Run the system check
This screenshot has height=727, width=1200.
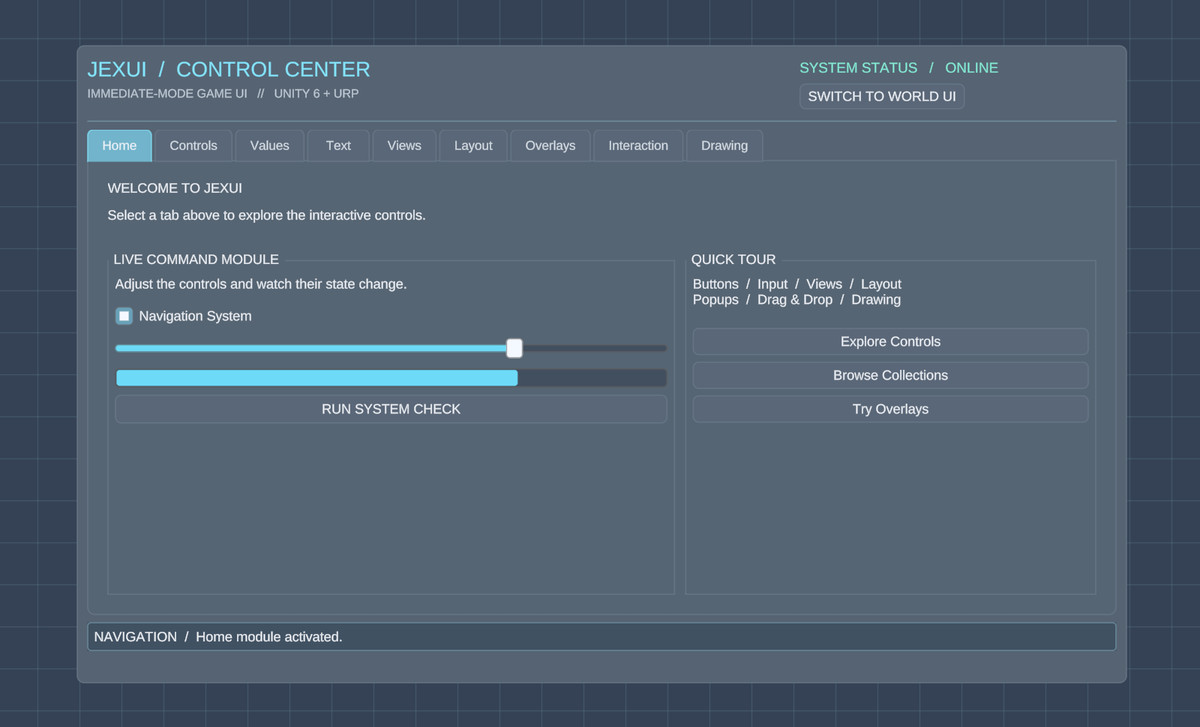click(x=391, y=409)
